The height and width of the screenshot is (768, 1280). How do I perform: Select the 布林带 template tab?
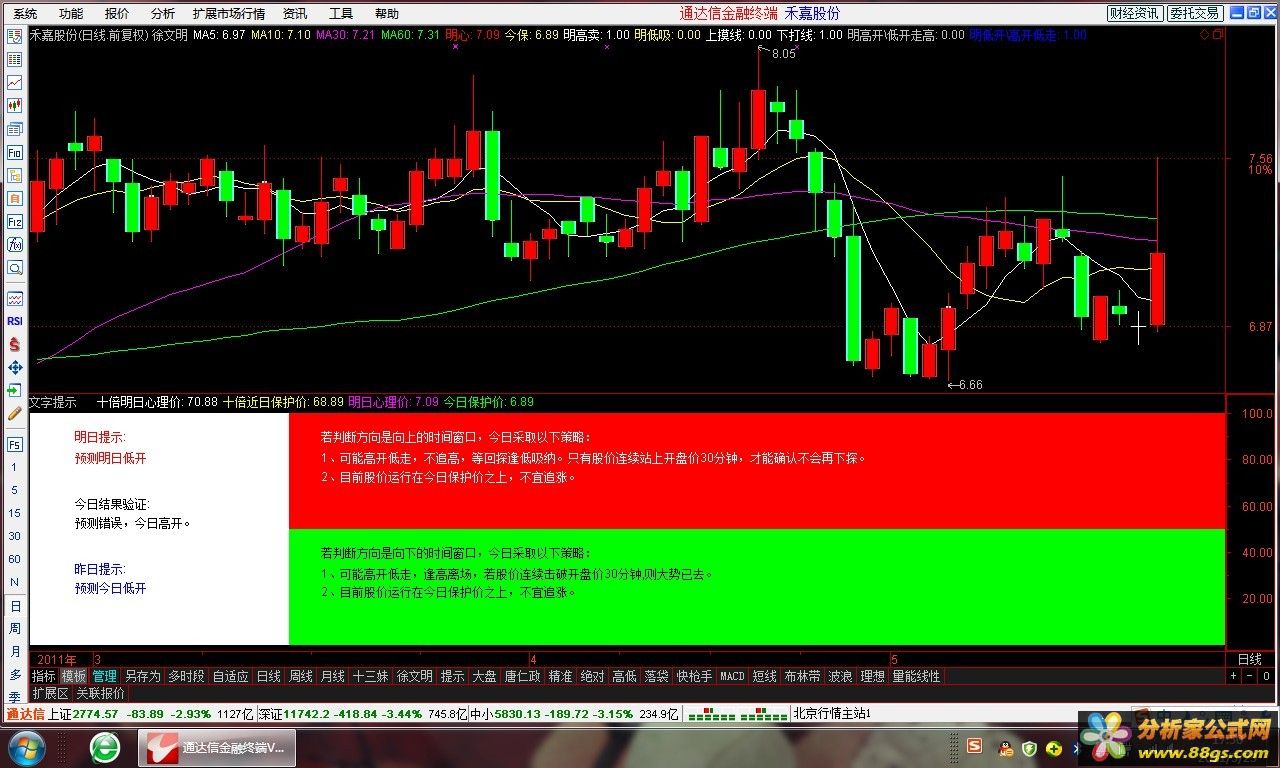click(802, 677)
